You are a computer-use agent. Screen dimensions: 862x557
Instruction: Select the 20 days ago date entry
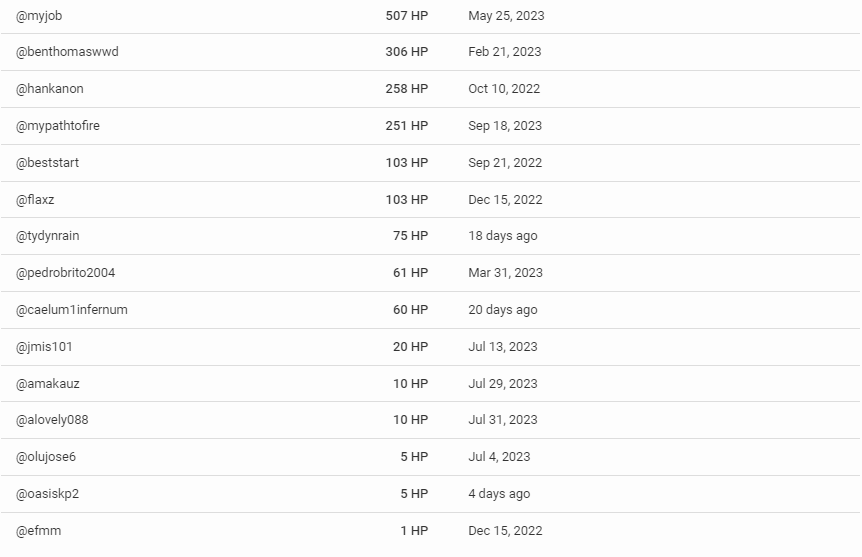click(503, 310)
